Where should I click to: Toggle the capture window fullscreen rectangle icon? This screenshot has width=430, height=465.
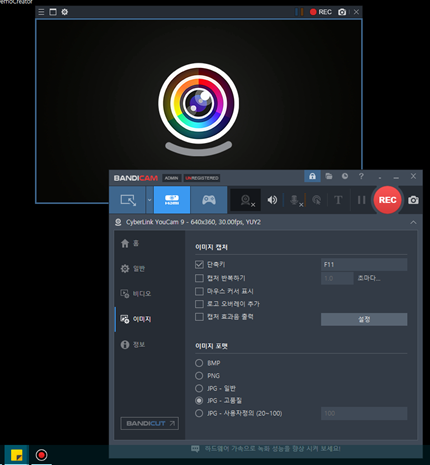click(53, 12)
